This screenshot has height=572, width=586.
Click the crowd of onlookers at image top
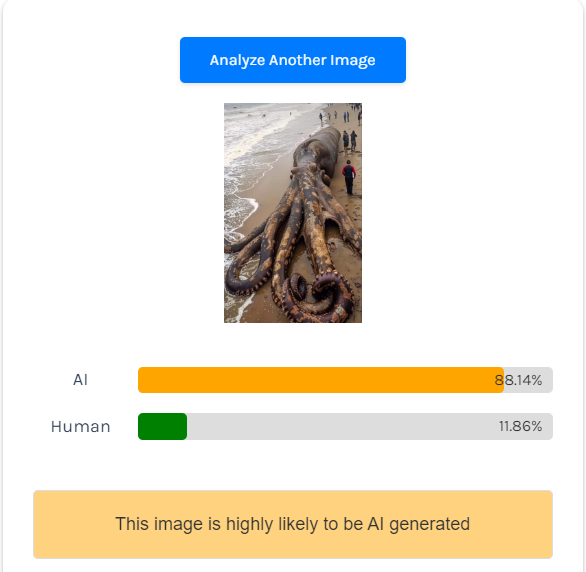click(342, 112)
